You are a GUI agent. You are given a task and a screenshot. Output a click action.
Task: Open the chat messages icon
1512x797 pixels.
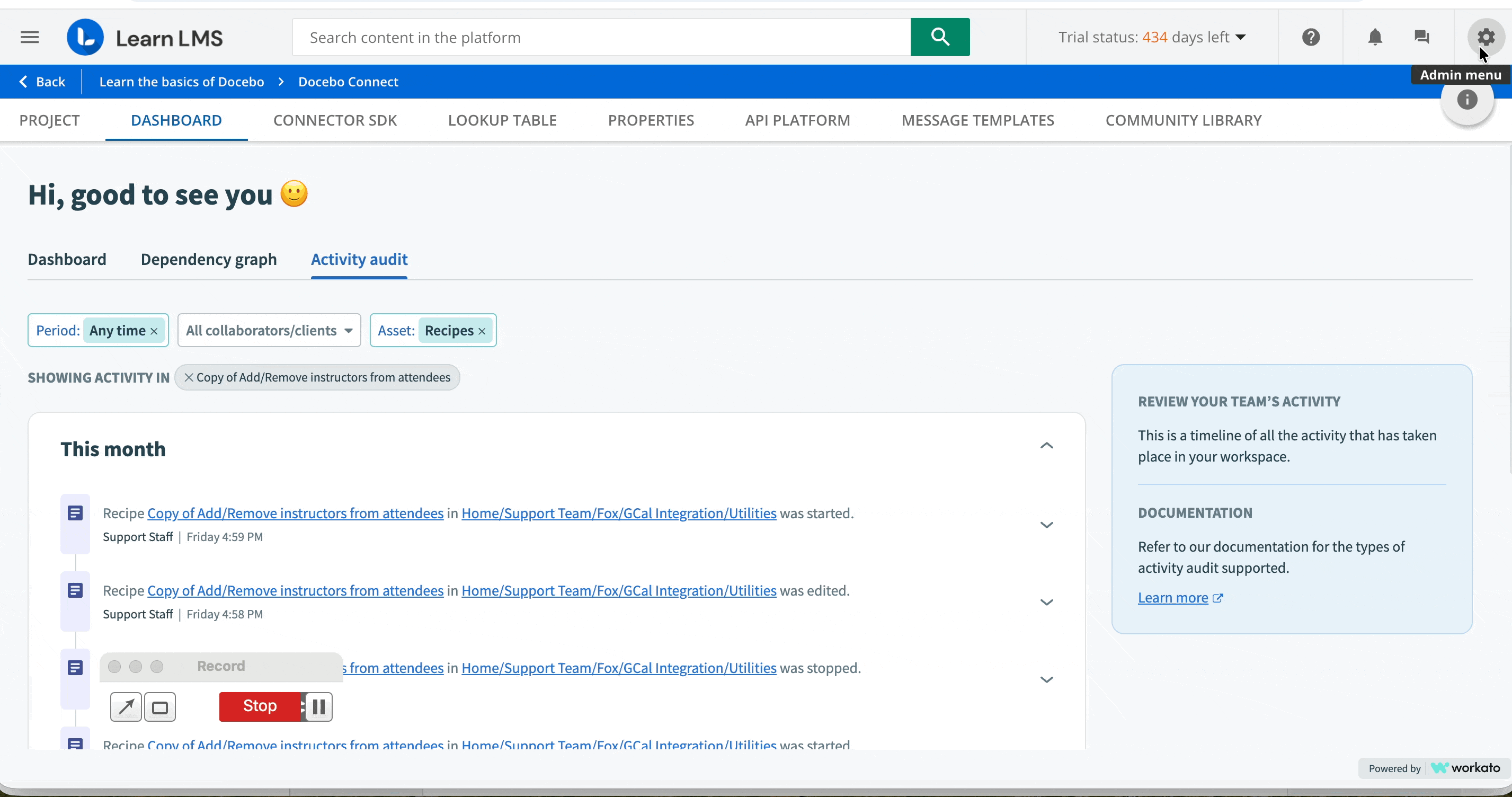click(1421, 38)
